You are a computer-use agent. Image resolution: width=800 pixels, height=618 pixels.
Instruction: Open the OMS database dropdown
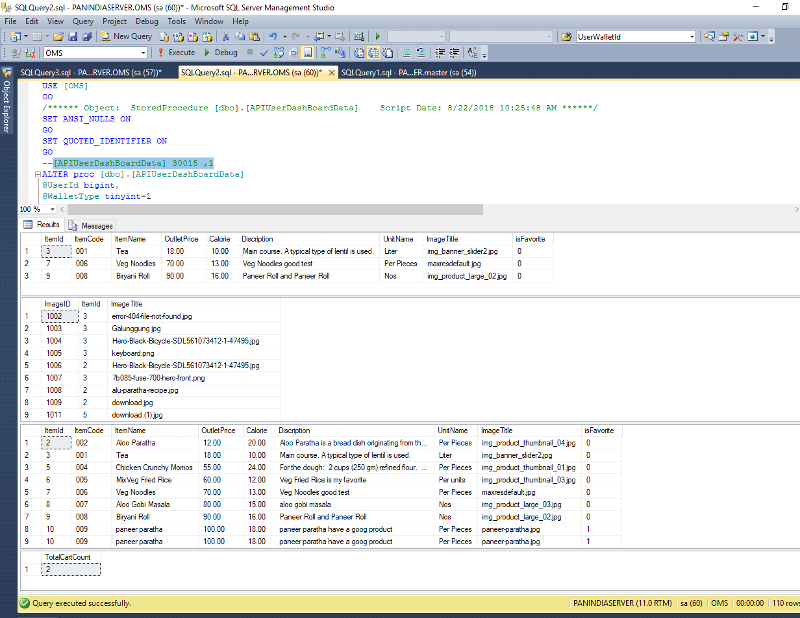[x=142, y=52]
